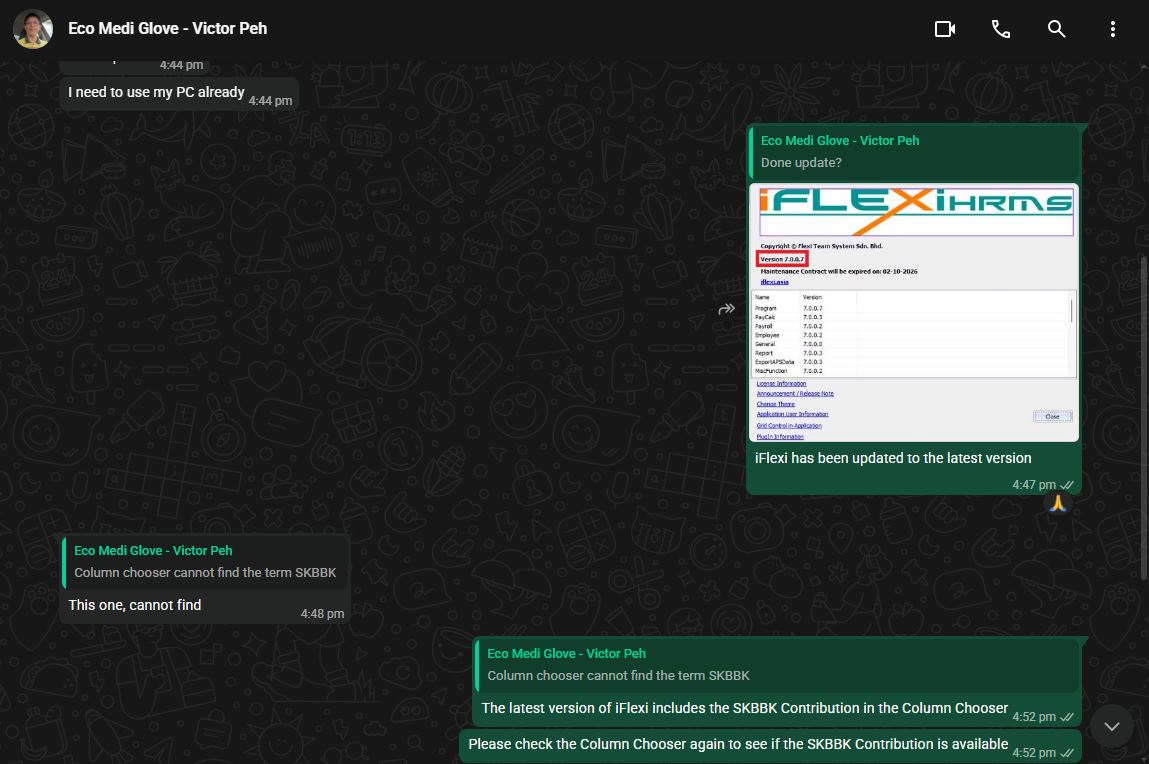
Task: Open contact info via the chat title
Action: (x=167, y=29)
